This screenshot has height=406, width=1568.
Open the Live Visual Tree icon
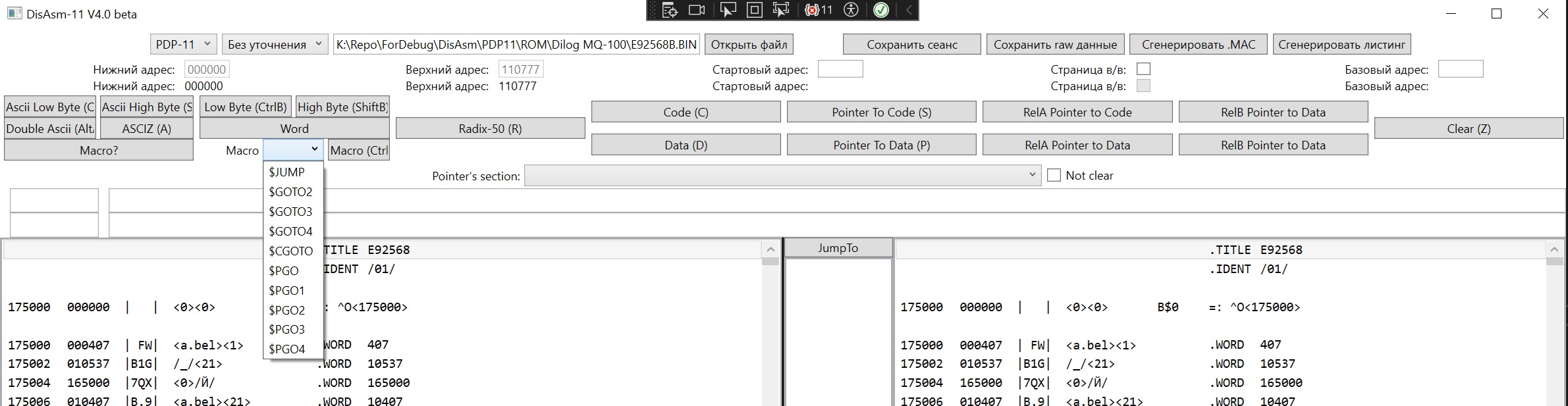pos(670,10)
